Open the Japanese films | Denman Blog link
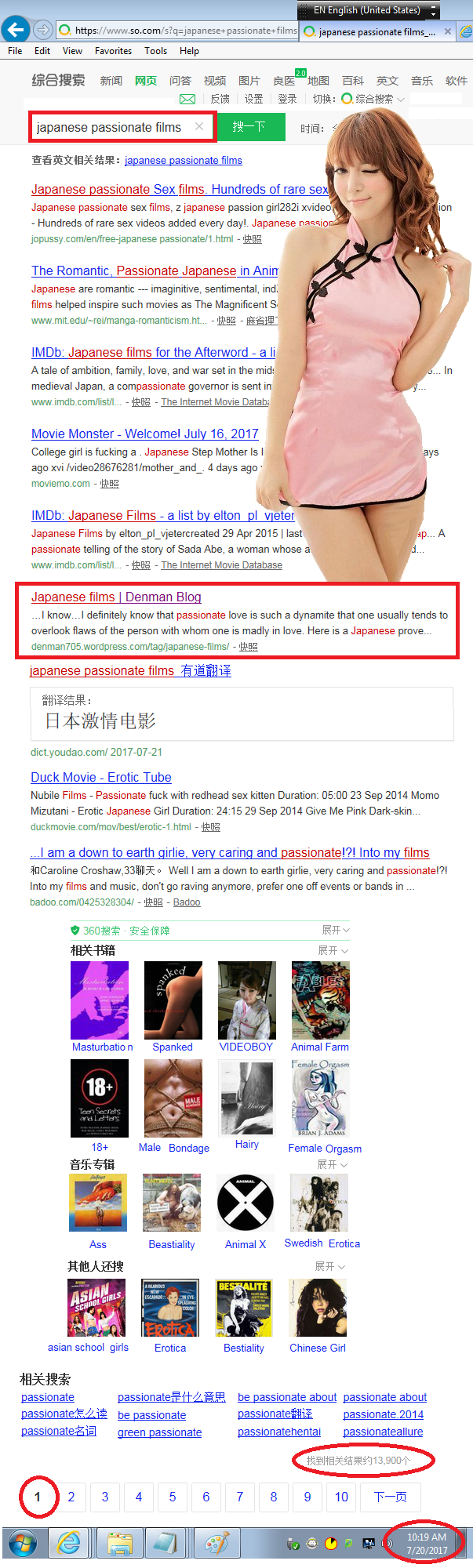The width and height of the screenshot is (473, 1568). (x=116, y=597)
